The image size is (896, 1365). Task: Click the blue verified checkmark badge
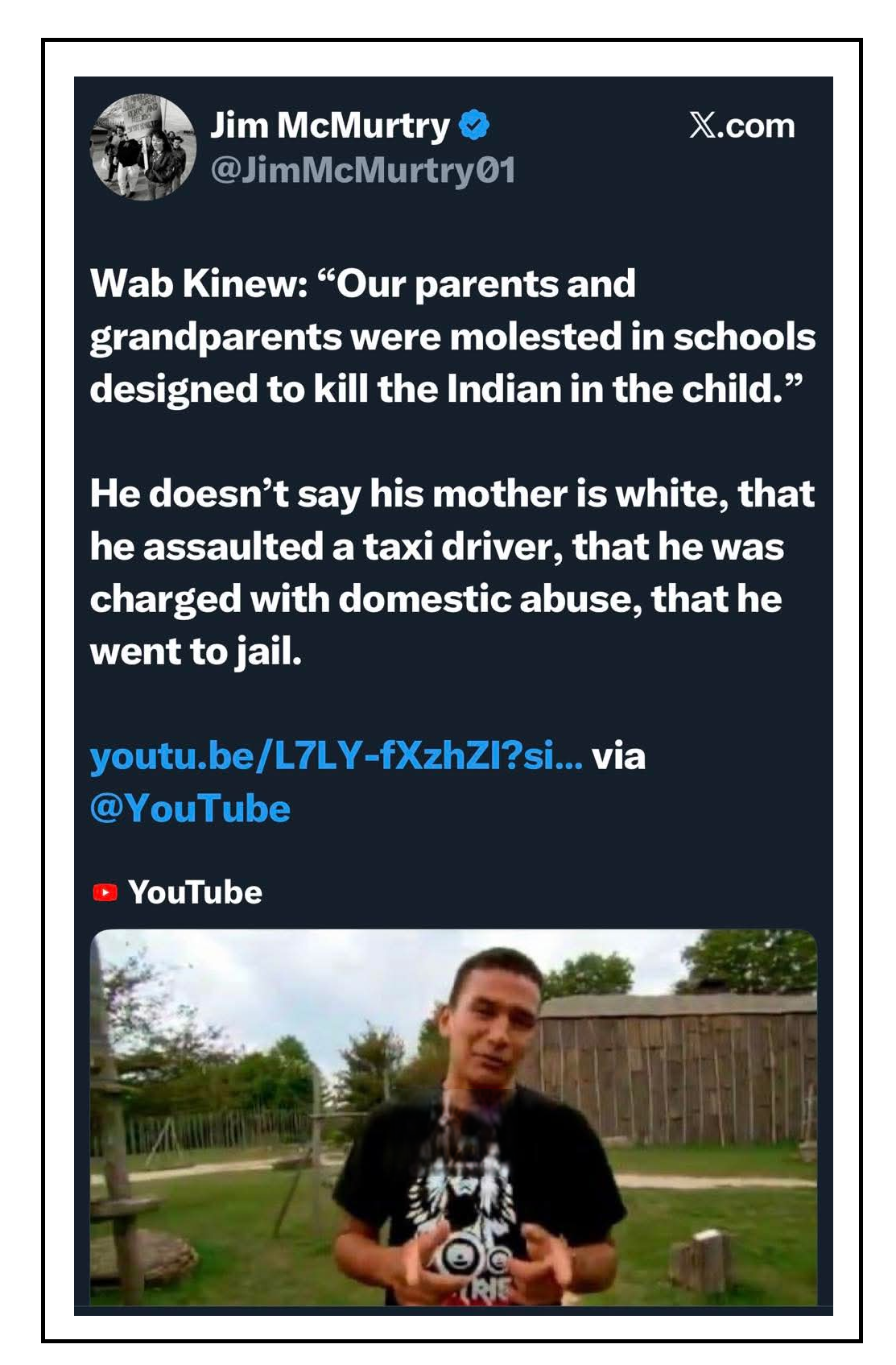[474, 125]
